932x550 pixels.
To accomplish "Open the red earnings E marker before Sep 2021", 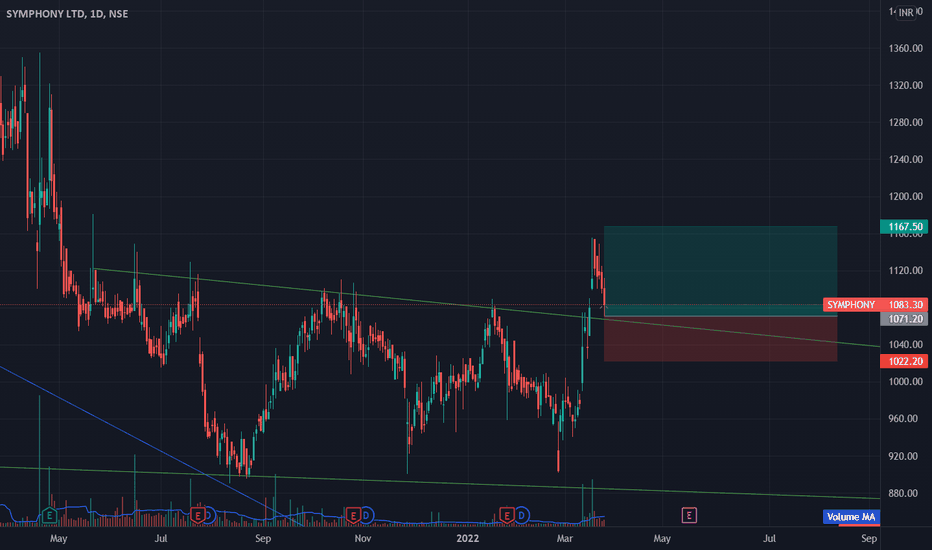I will 198,516.
